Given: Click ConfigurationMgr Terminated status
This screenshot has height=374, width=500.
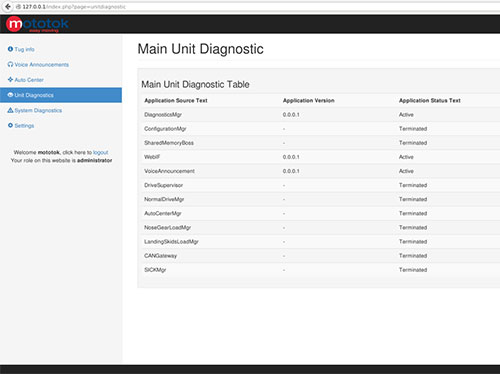Looking at the screenshot, I should tap(413, 129).
